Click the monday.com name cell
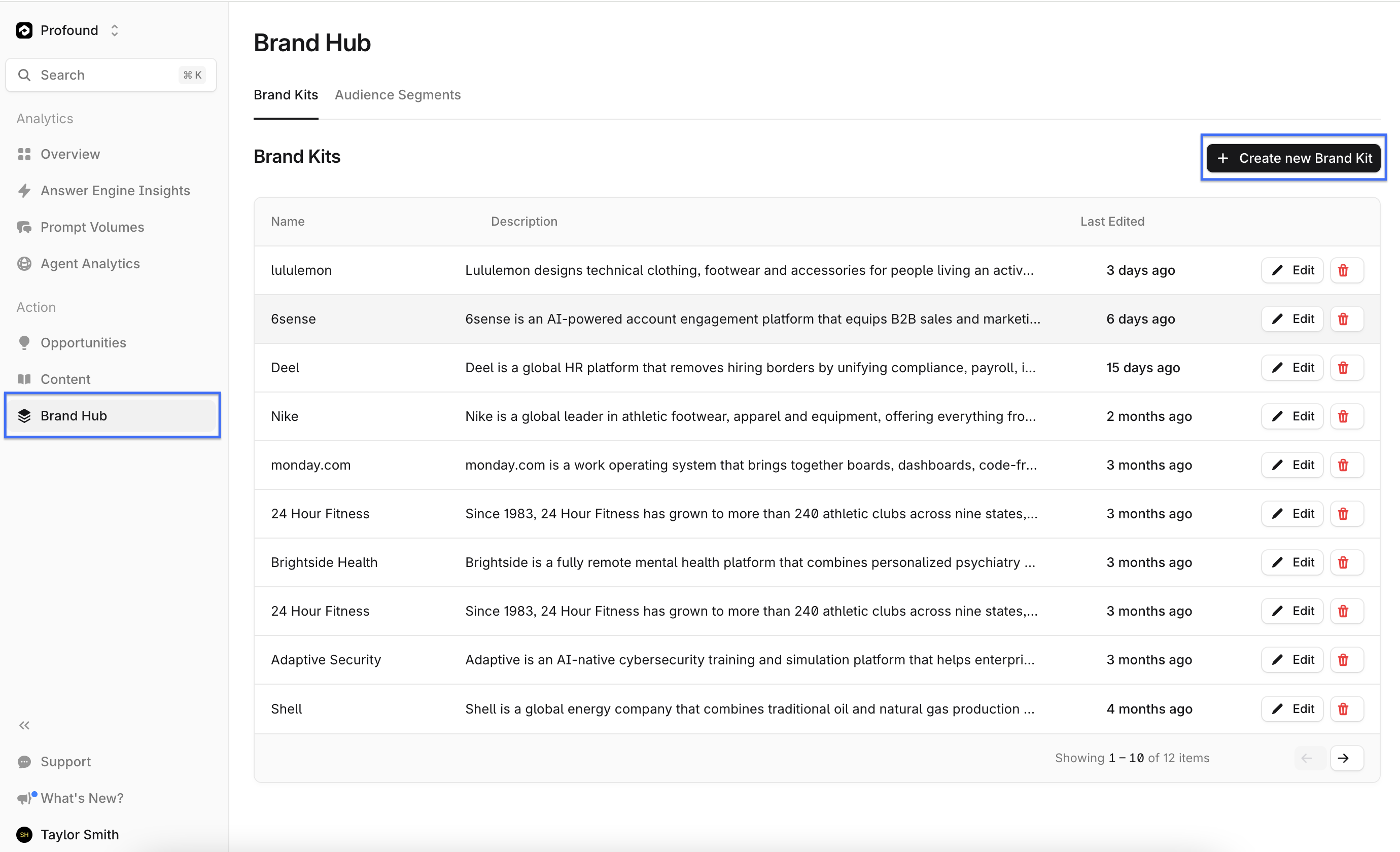 310,465
